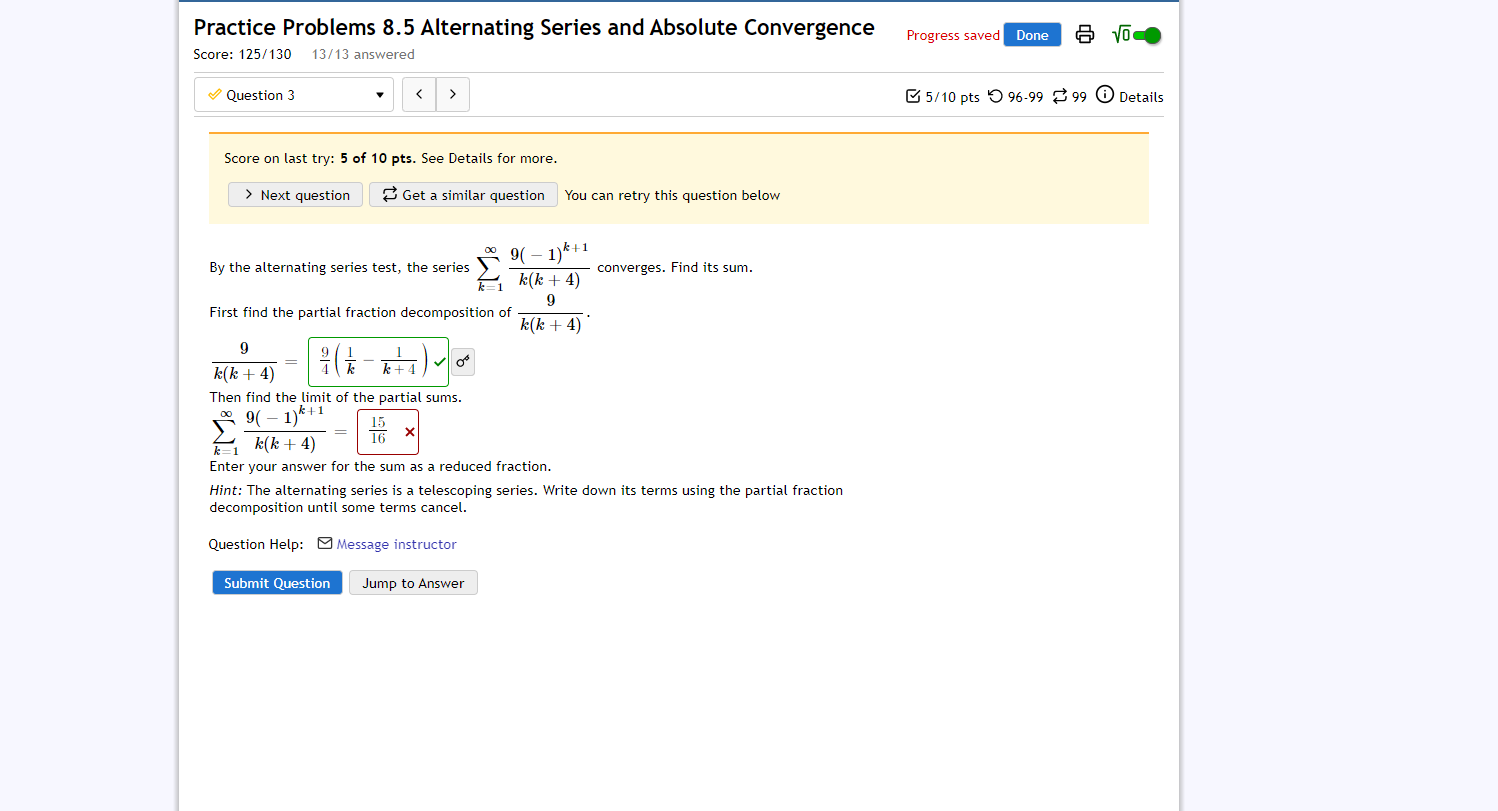
Task: Open the Question 3 dropdown
Action: click(293, 94)
